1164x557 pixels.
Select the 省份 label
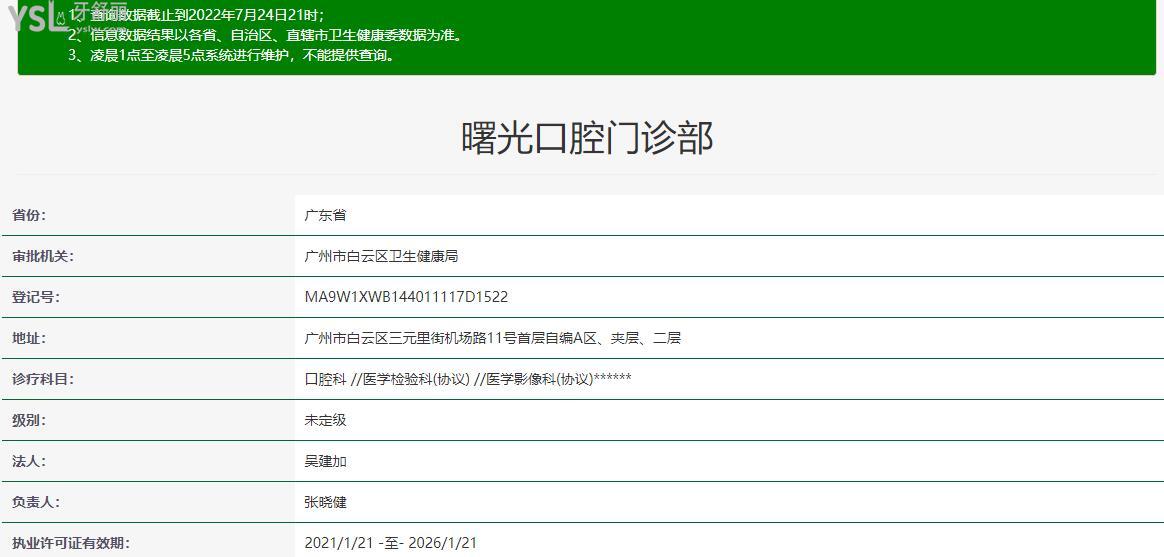[28, 215]
